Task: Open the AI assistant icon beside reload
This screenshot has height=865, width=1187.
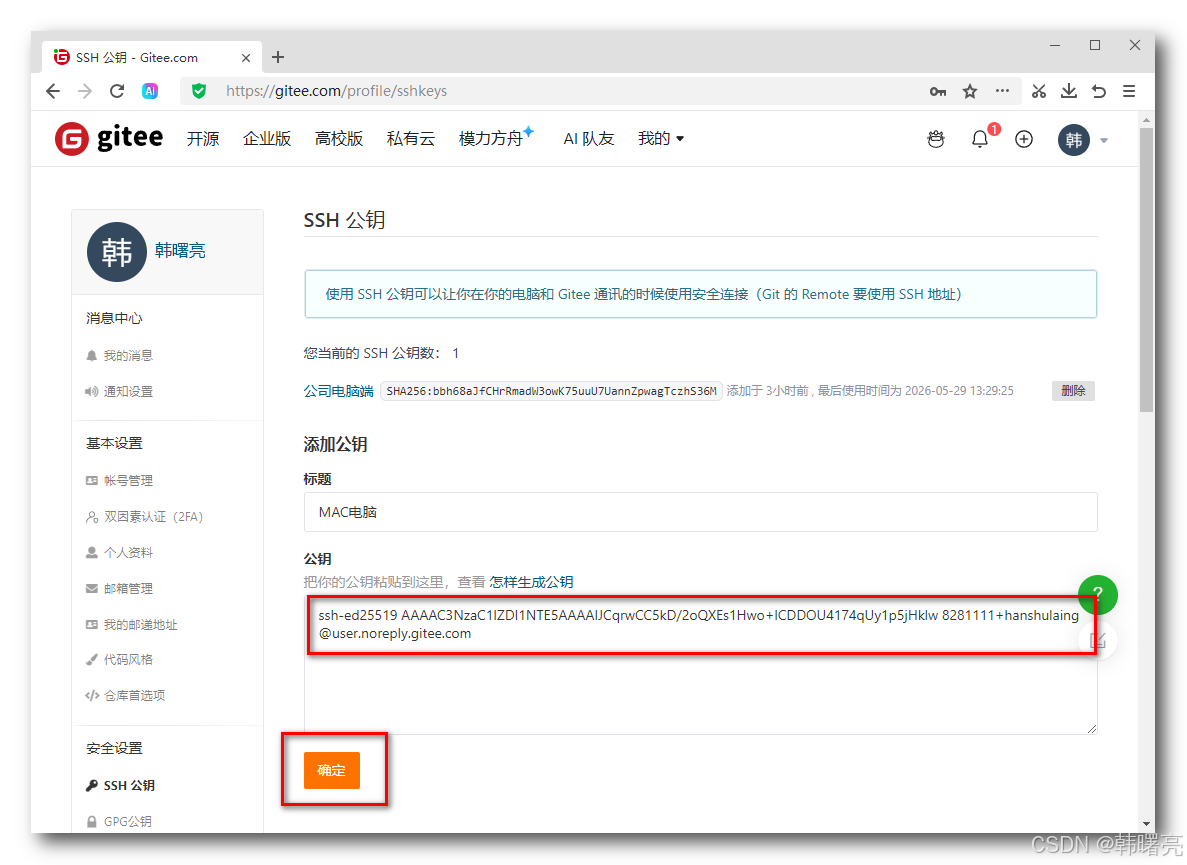Action: point(150,92)
